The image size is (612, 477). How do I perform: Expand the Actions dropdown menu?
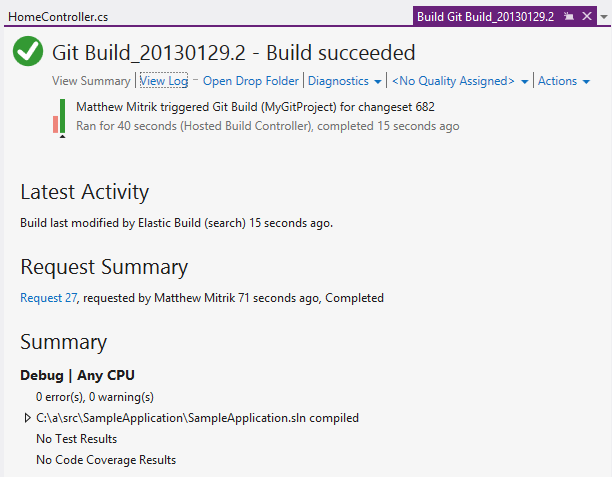tap(563, 81)
